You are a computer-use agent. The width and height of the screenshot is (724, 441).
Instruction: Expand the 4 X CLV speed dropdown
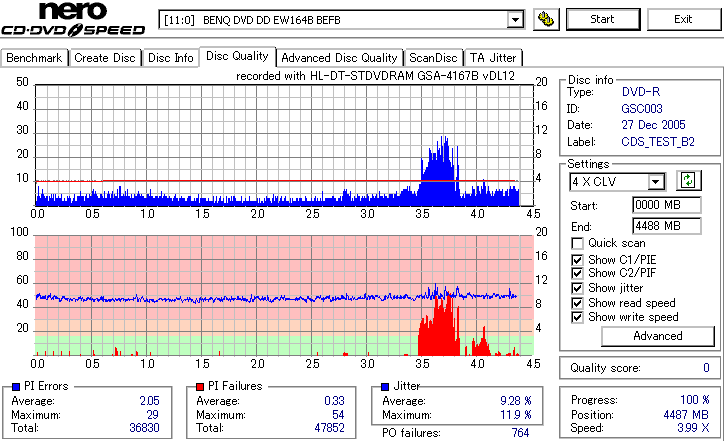656,182
